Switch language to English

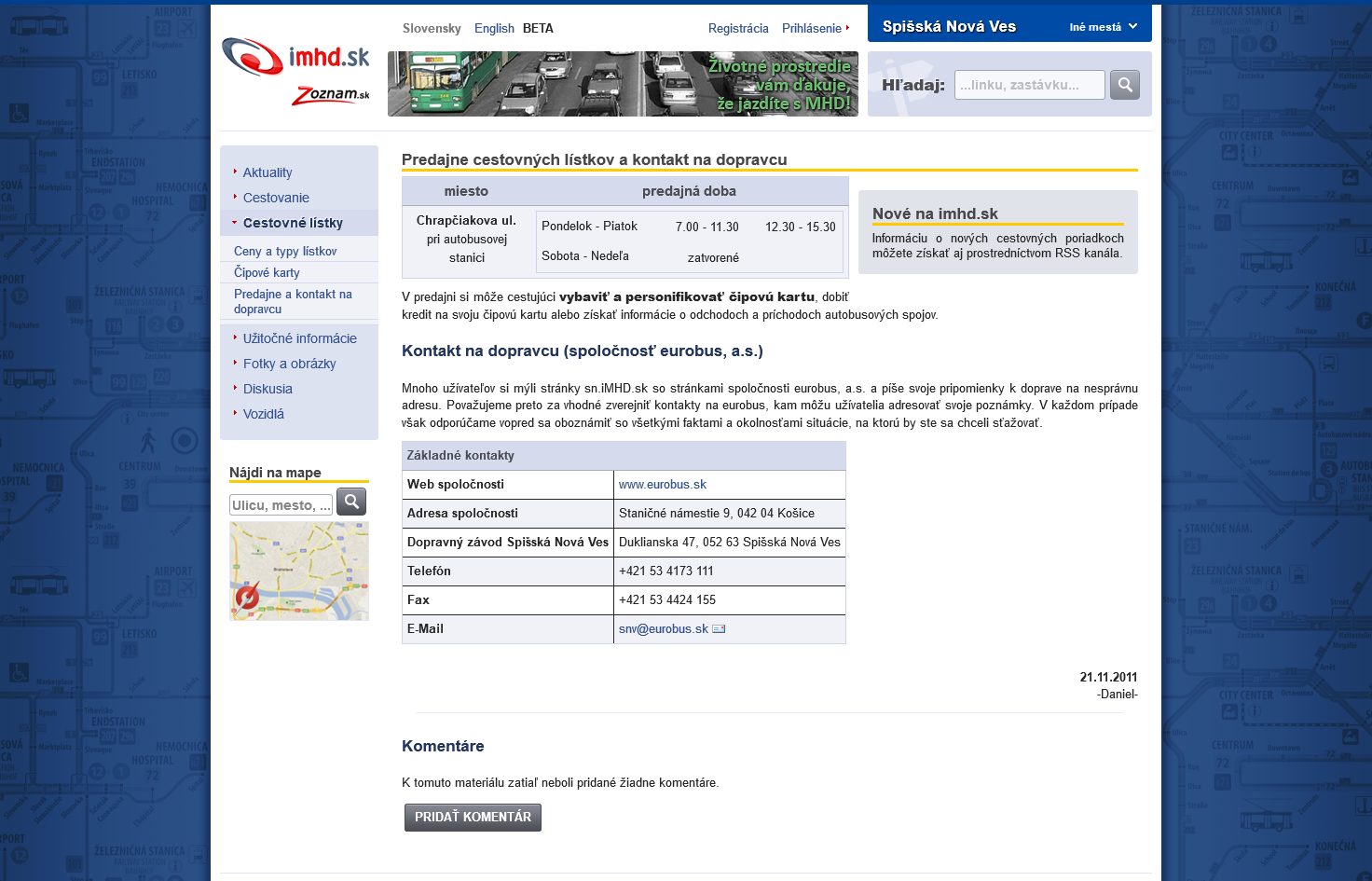pyautogui.click(x=494, y=29)
